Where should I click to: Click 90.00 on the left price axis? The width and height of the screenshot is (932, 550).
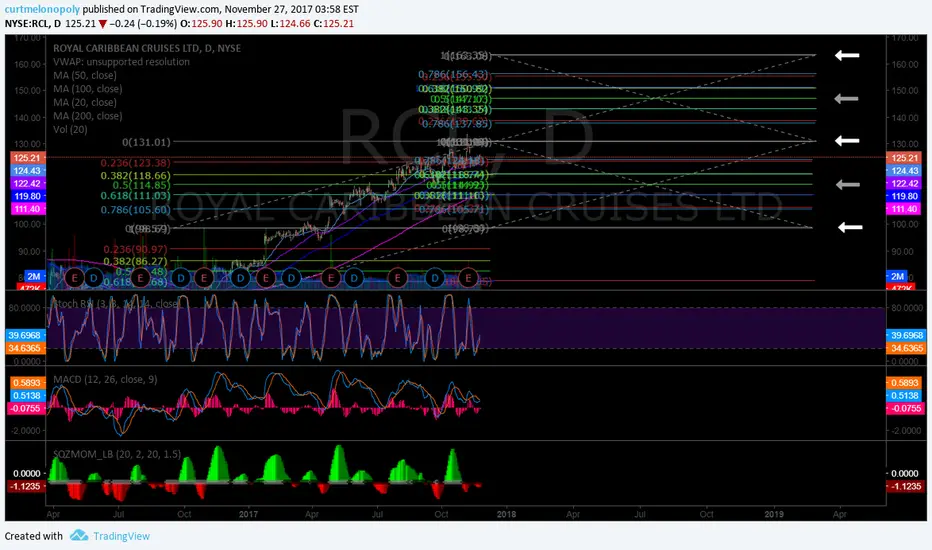[x=29, y=252]
